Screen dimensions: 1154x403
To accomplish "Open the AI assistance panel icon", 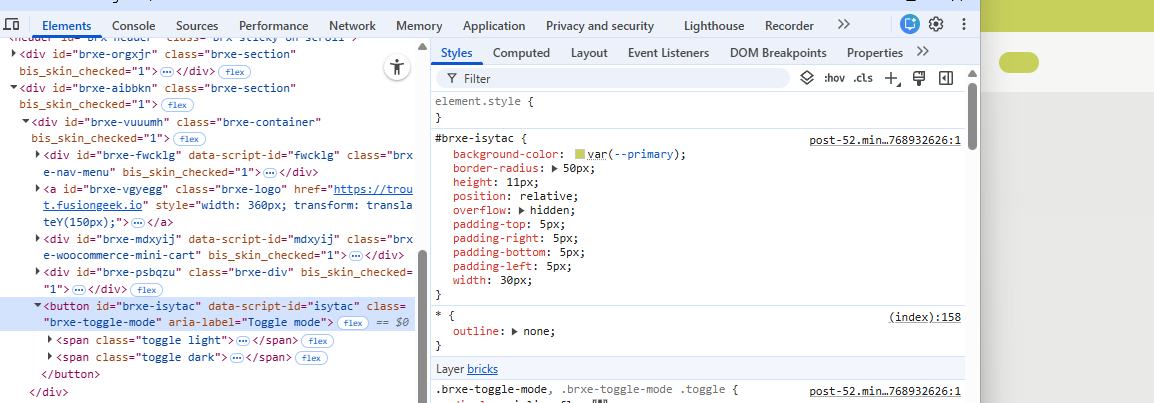I will pyautogui.click(x=909, y=25).
